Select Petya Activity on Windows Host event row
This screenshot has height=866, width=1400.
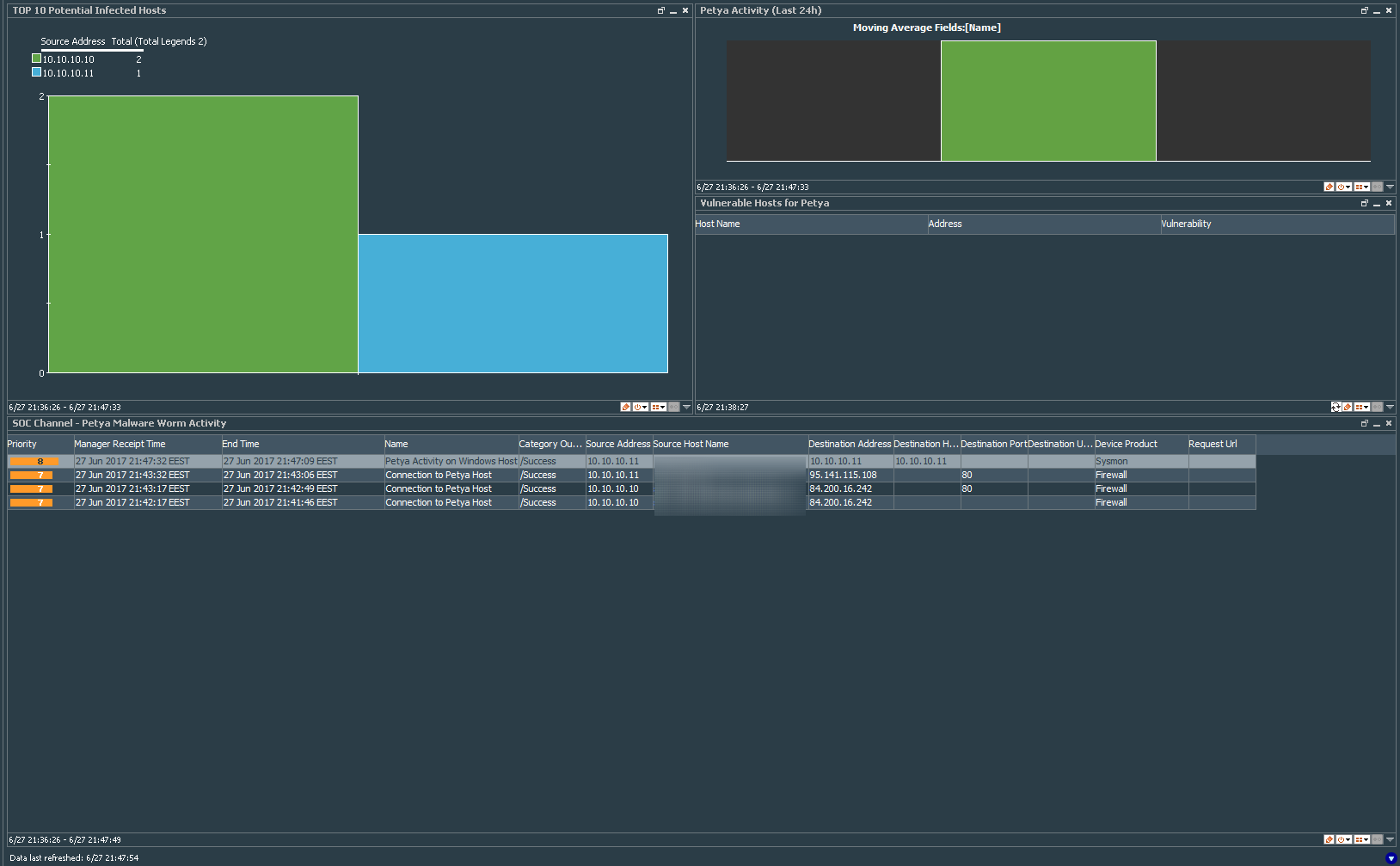point(451,461)
